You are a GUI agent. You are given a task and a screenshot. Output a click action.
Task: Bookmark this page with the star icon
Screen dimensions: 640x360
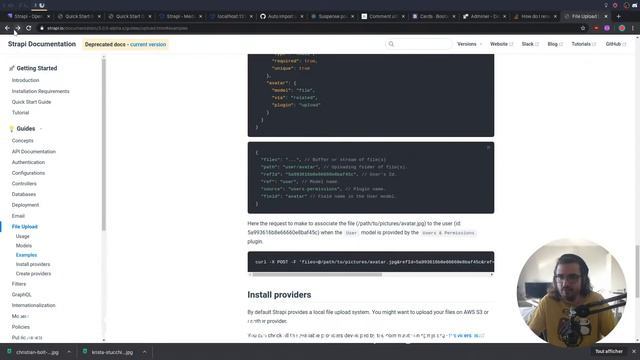point(583,28)
